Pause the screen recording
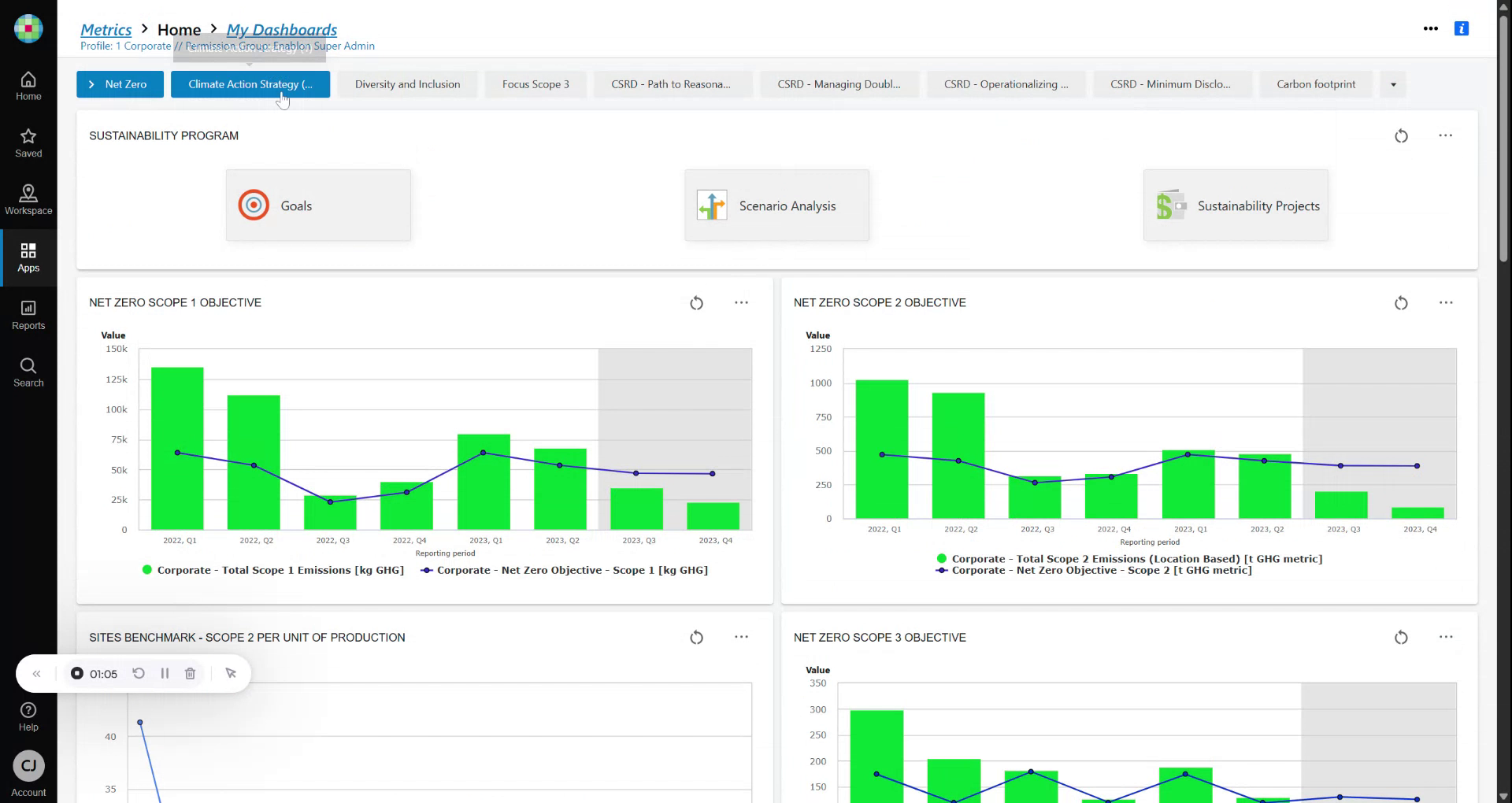This screenshot has width=1512, height=803. (x=165, y=674)
